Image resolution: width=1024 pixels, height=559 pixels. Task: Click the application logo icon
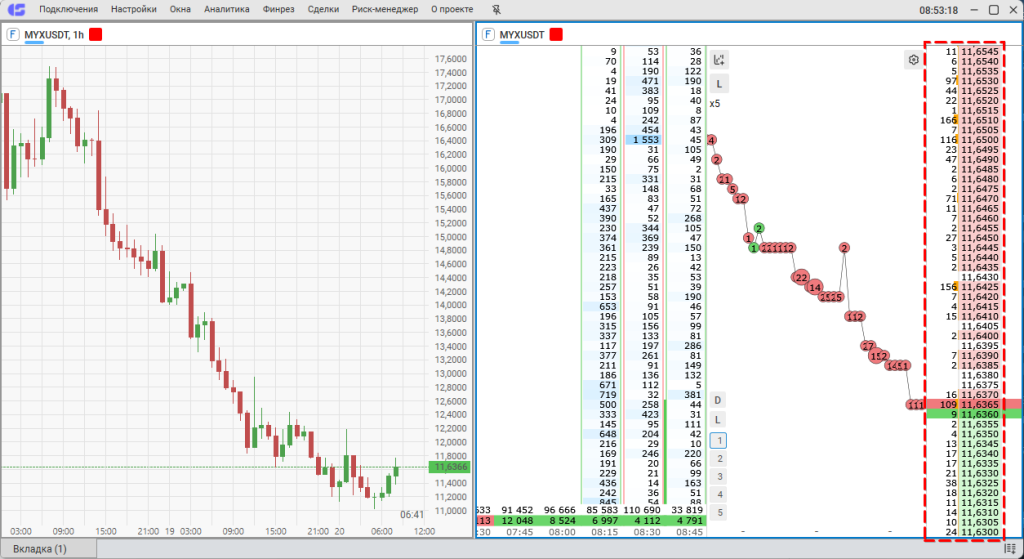pos(15,9)
